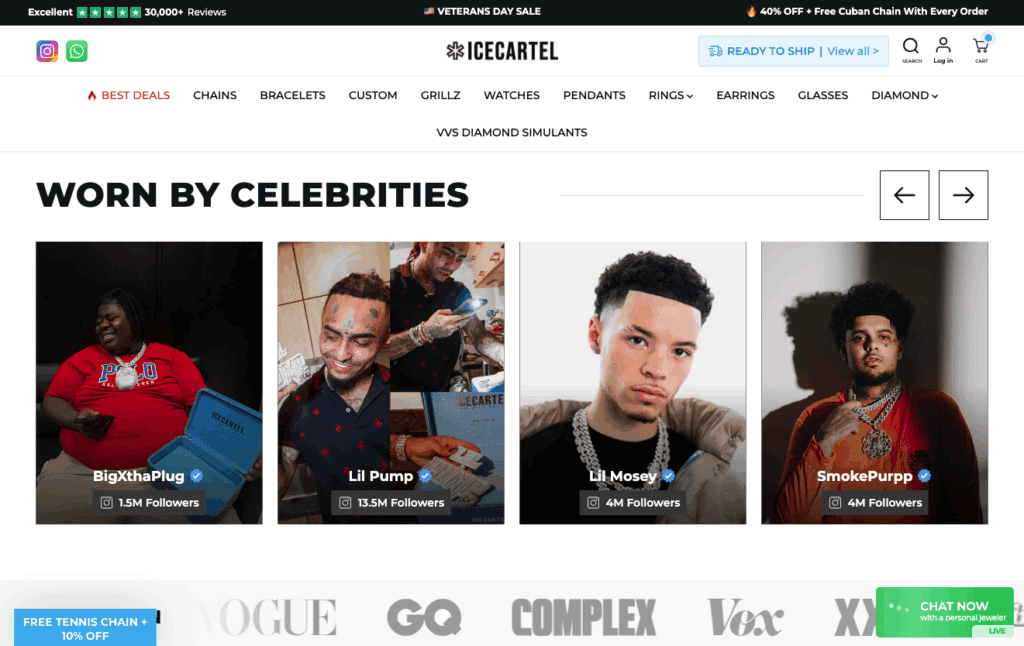Open the Chains category
Screen dimensions: 1024x646
pos(215,95)
